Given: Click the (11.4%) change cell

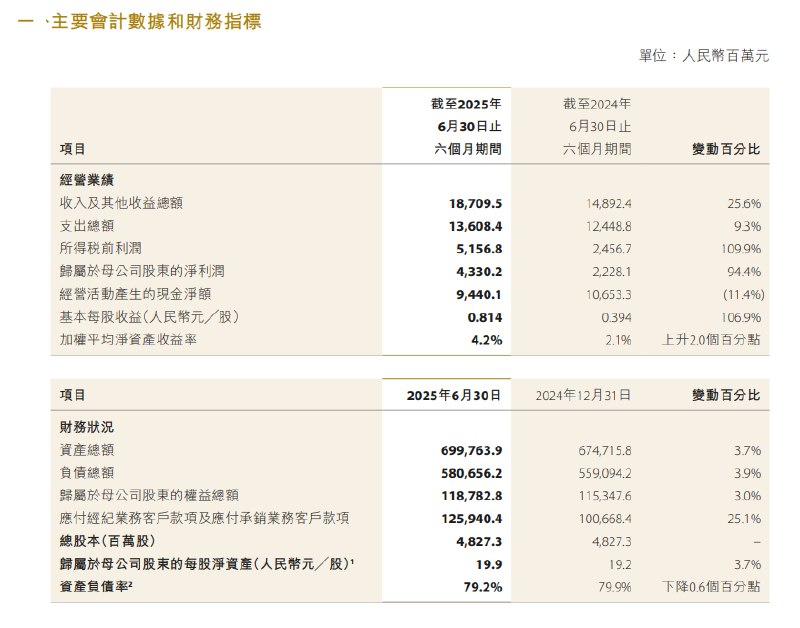Looking at the screenshot, I should tap(744, 294).
